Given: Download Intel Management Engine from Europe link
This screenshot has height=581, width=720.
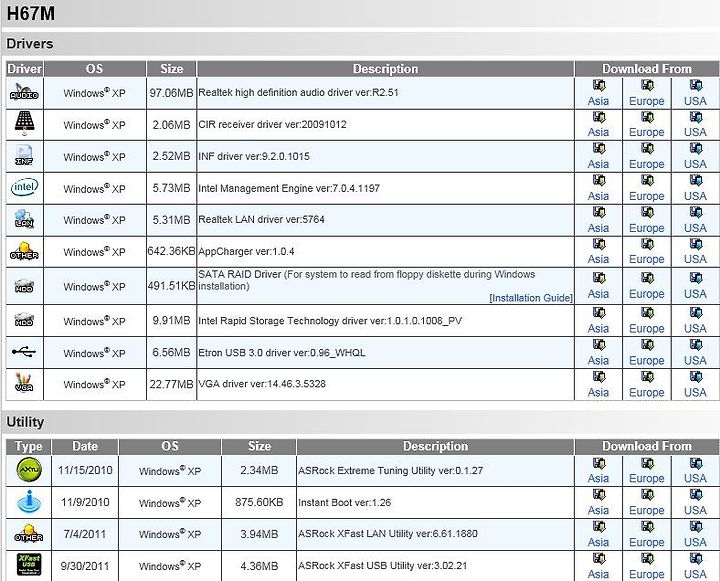Looking at the screenshot, I should click(x=647, y=197).
